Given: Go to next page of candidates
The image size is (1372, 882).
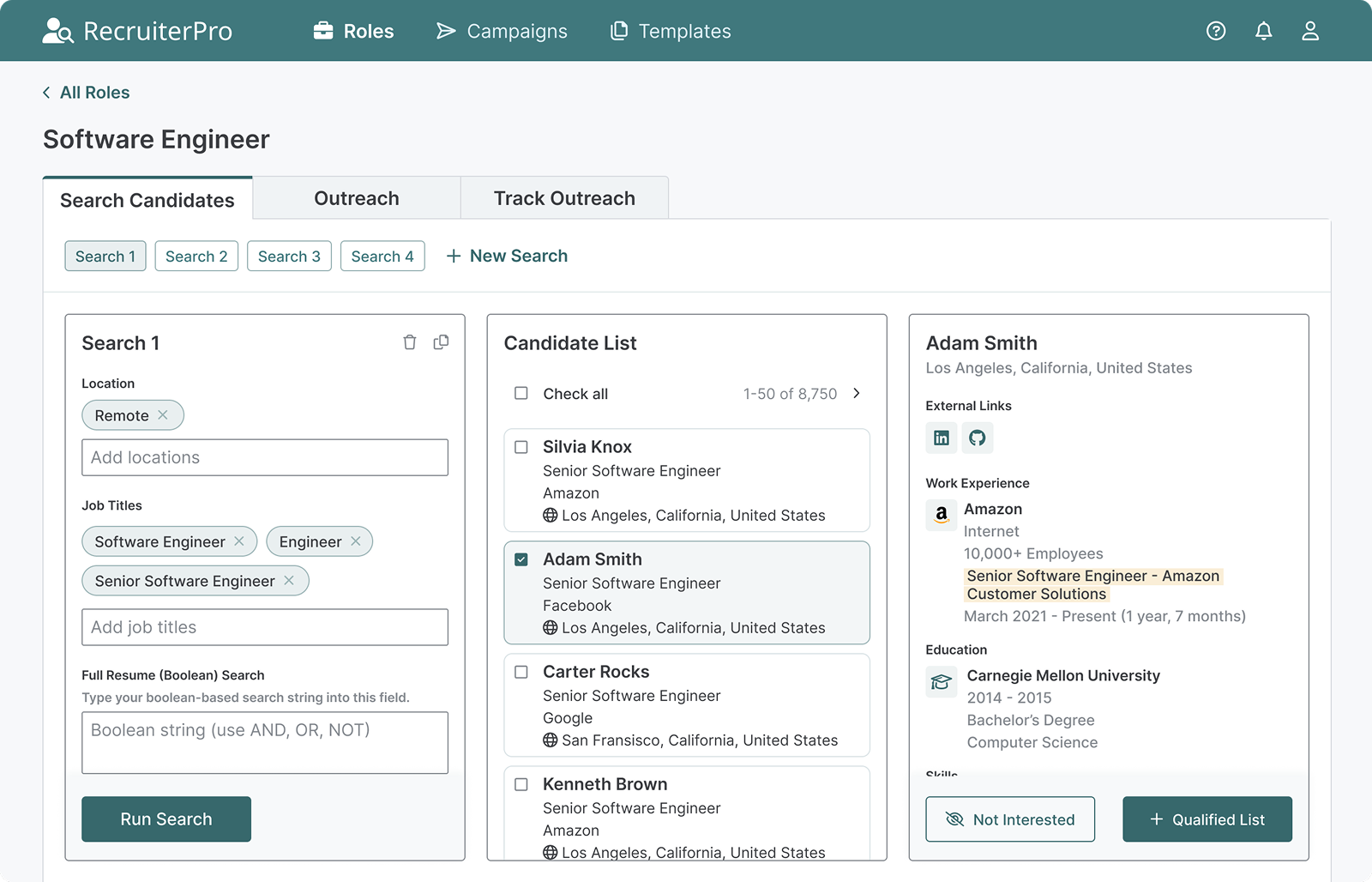Looking at the screenshot, I should pyautogui.click(x=856, y=394).
